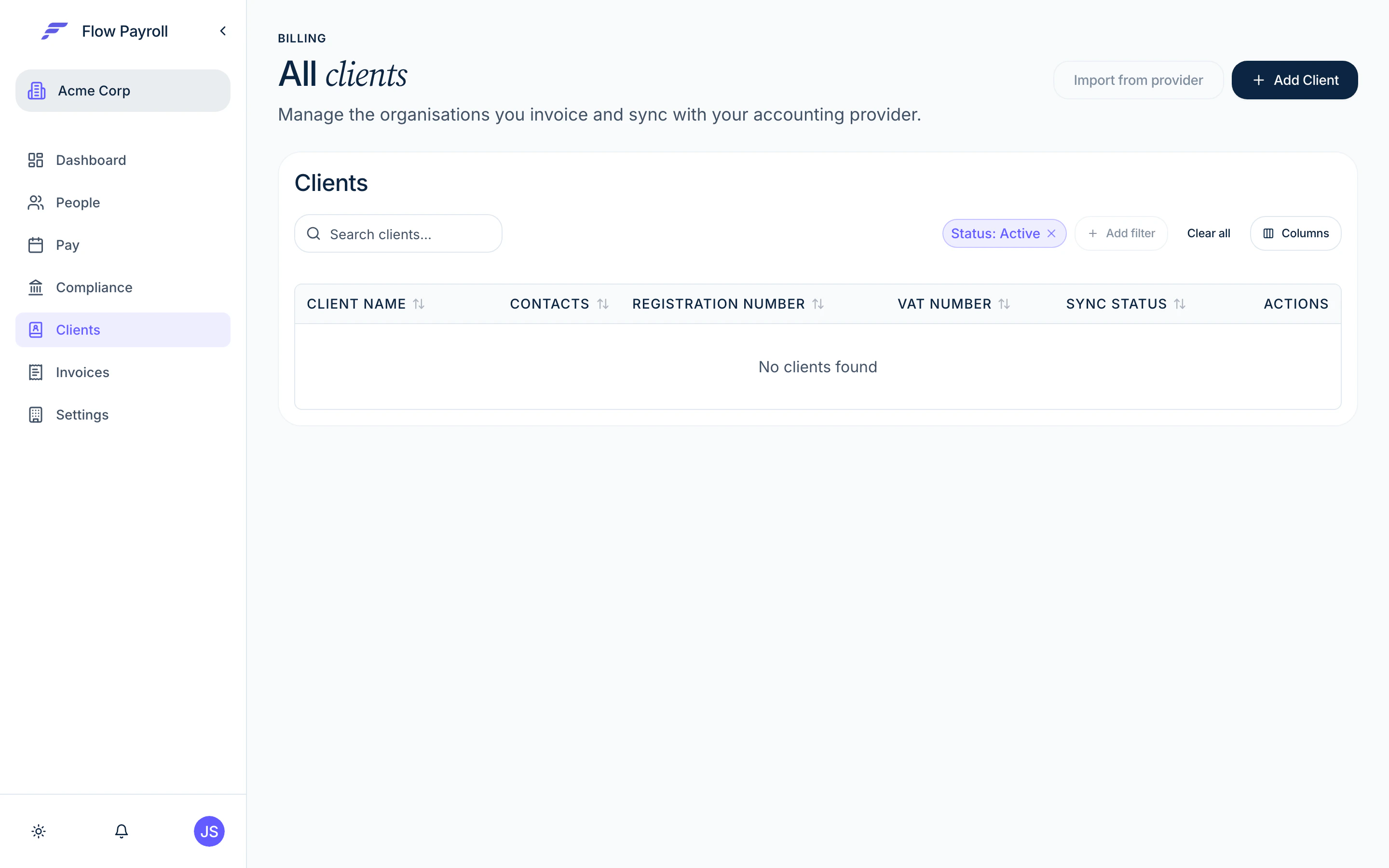1389x868 pixels.
Task: Open the Pay section
Action: pyautogui.click(x=123, y=245)
